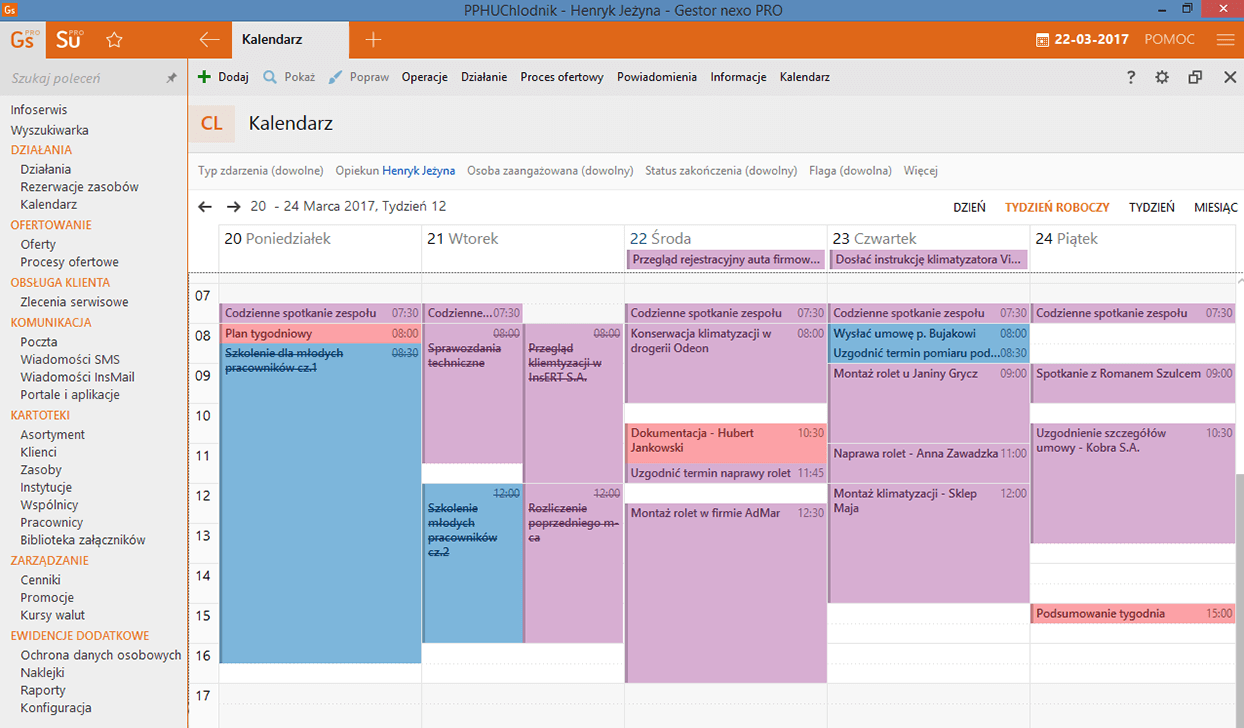Open Zlecenia serwisowe in sidebar
The width and height of the screenshot is (1244, 728).
(74, 302)
